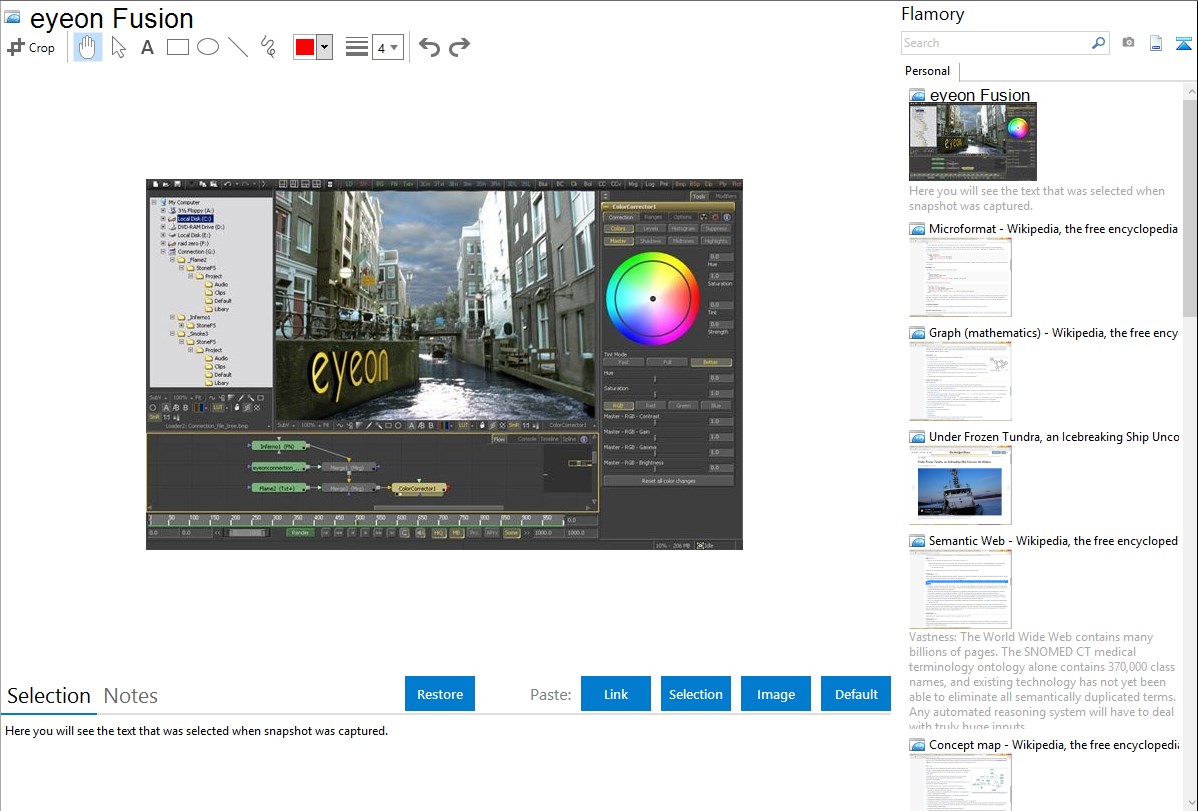
Task: Select the Crop tool
Action: [x=31, y=47]
